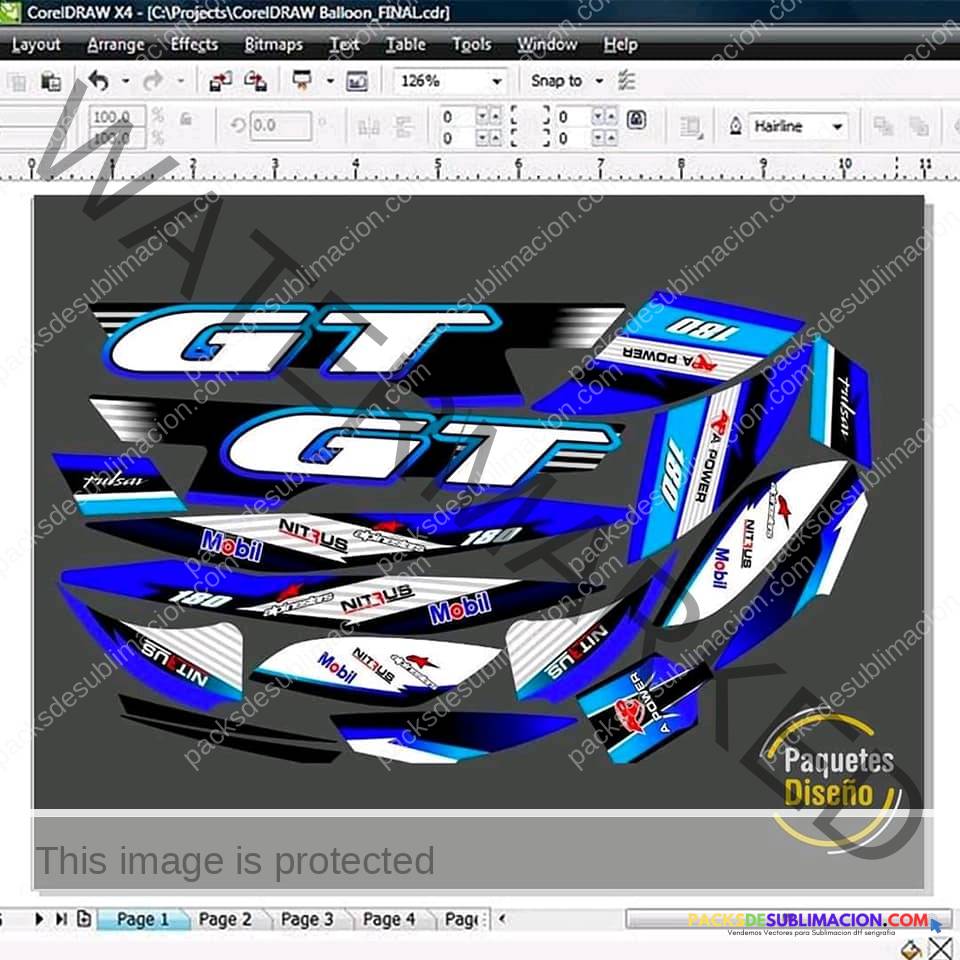Image resolution: width=960 pixels, height=960 pixels.
Task: Open the Bitmaps menu
Action: [274, 45]
